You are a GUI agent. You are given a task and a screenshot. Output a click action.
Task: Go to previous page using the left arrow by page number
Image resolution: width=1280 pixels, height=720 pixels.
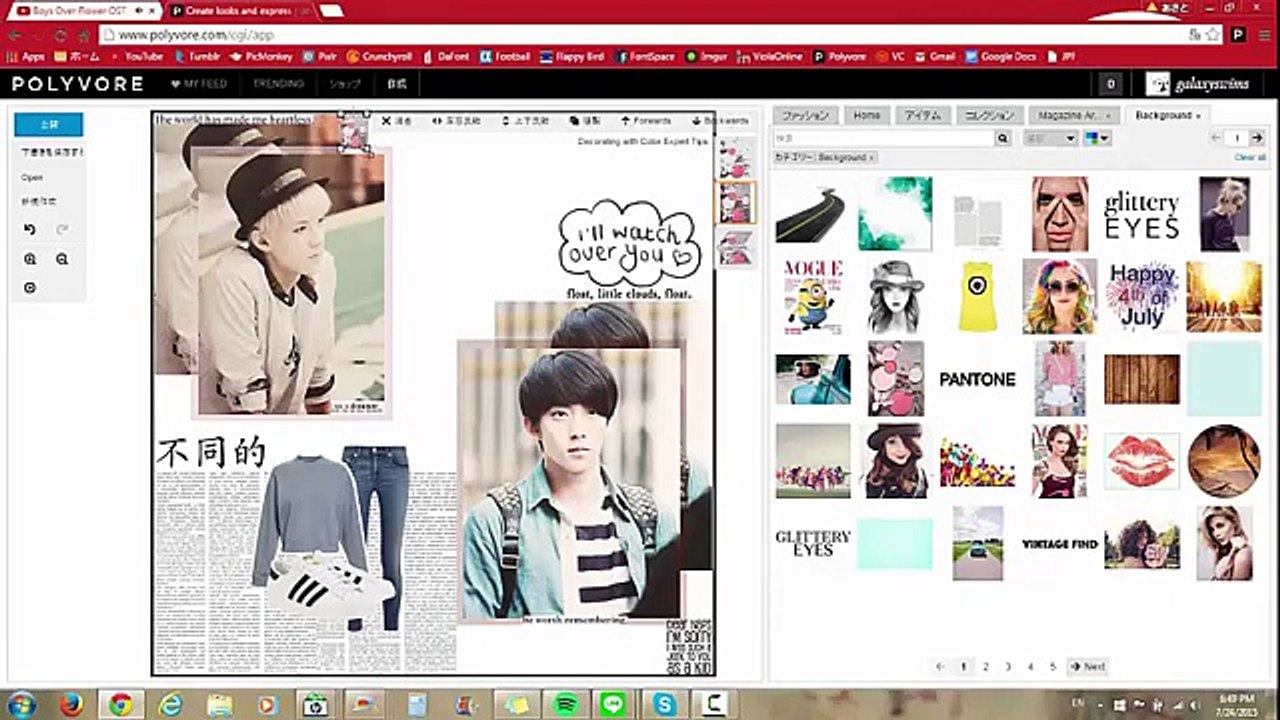pyautogui.click(x=1216, y=138)
